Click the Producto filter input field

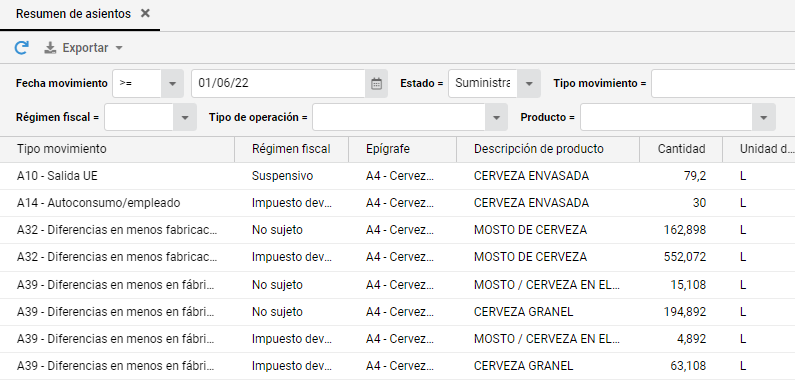[666, 117]
